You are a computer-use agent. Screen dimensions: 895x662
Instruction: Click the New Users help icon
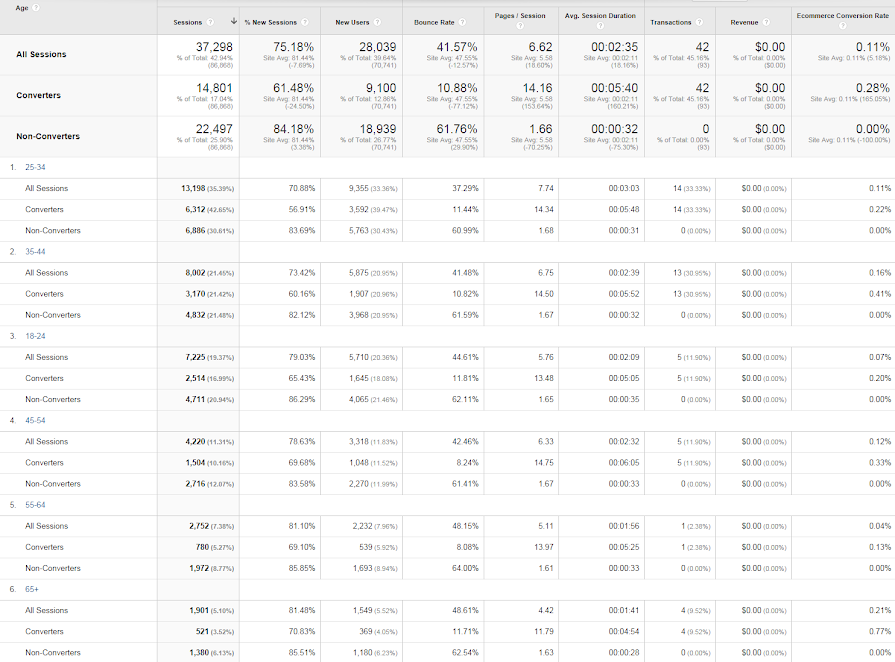[377, 22]
